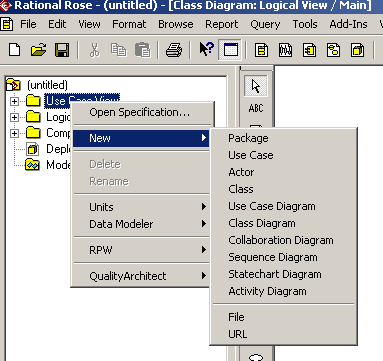Click the Open folder toolbar icon
The width and height of the screenshot is (383, 361).
pos(38,50)
